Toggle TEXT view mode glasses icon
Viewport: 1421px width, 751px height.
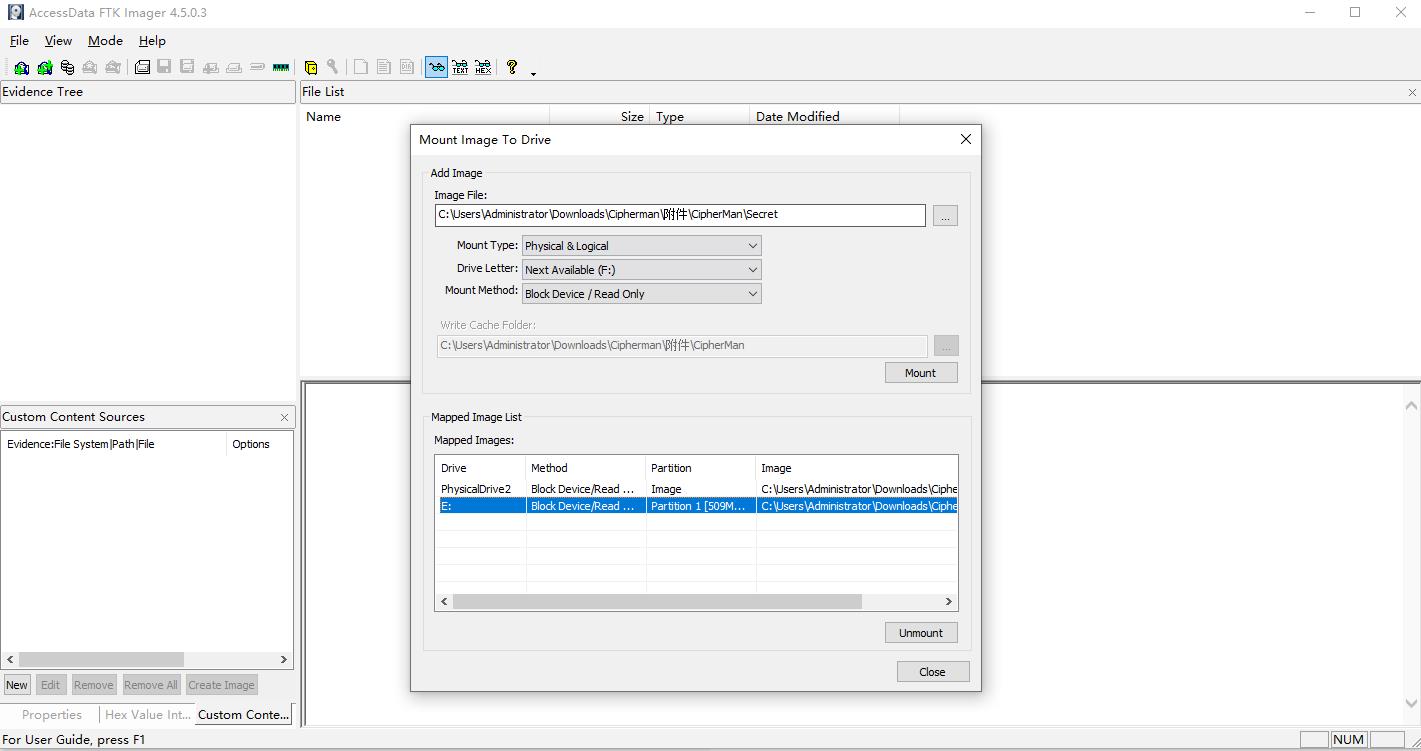pyautogui.click(x=460, y=67)
